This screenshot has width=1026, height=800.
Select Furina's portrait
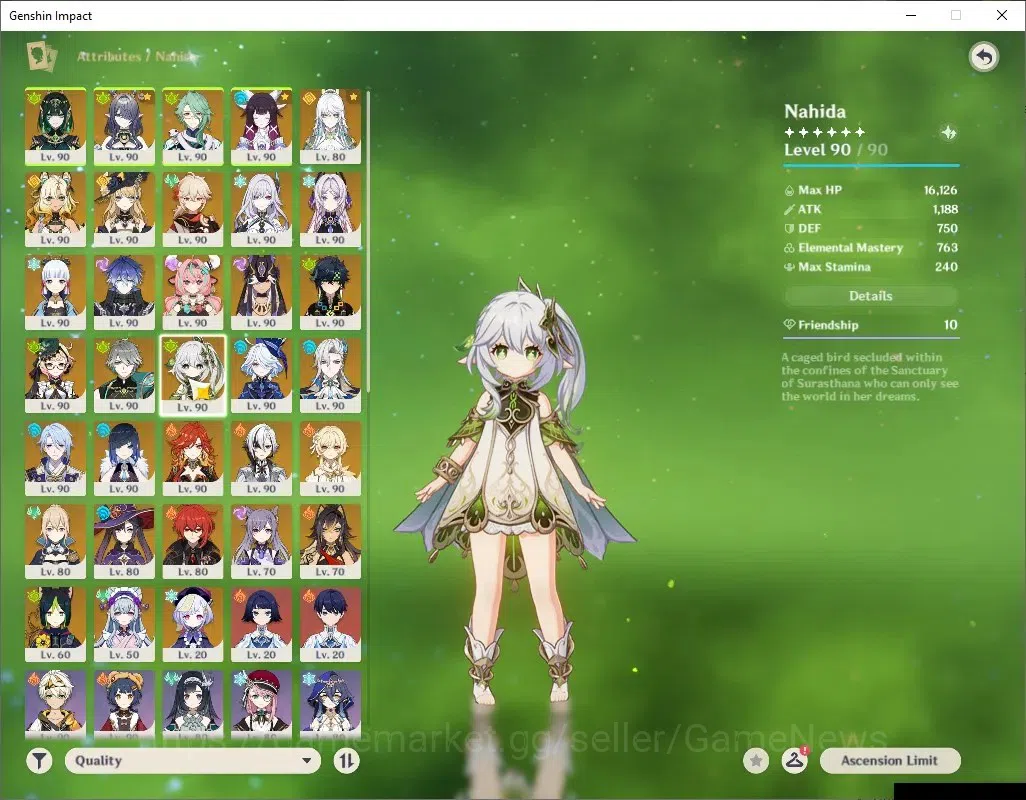click(262, 375)
